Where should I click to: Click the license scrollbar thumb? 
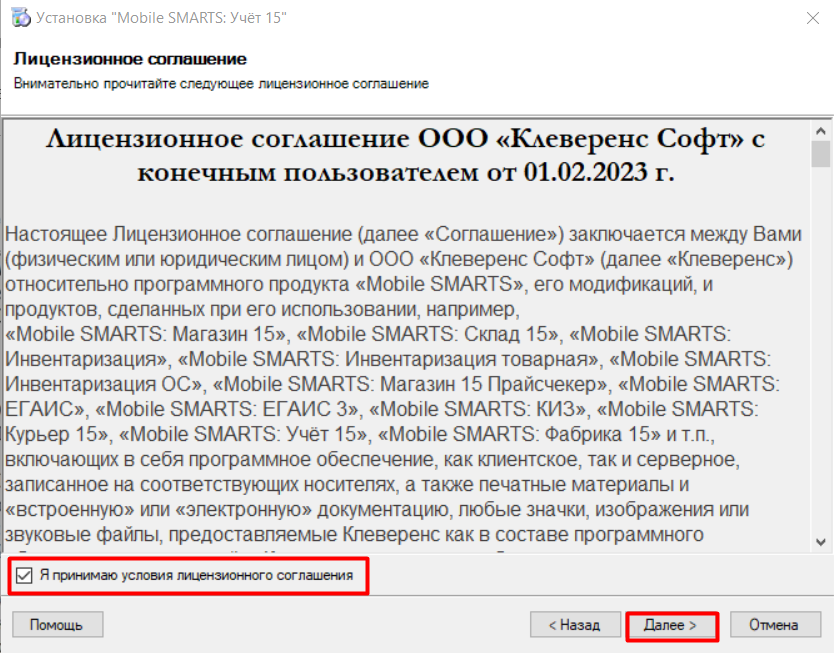pos(820,154)
